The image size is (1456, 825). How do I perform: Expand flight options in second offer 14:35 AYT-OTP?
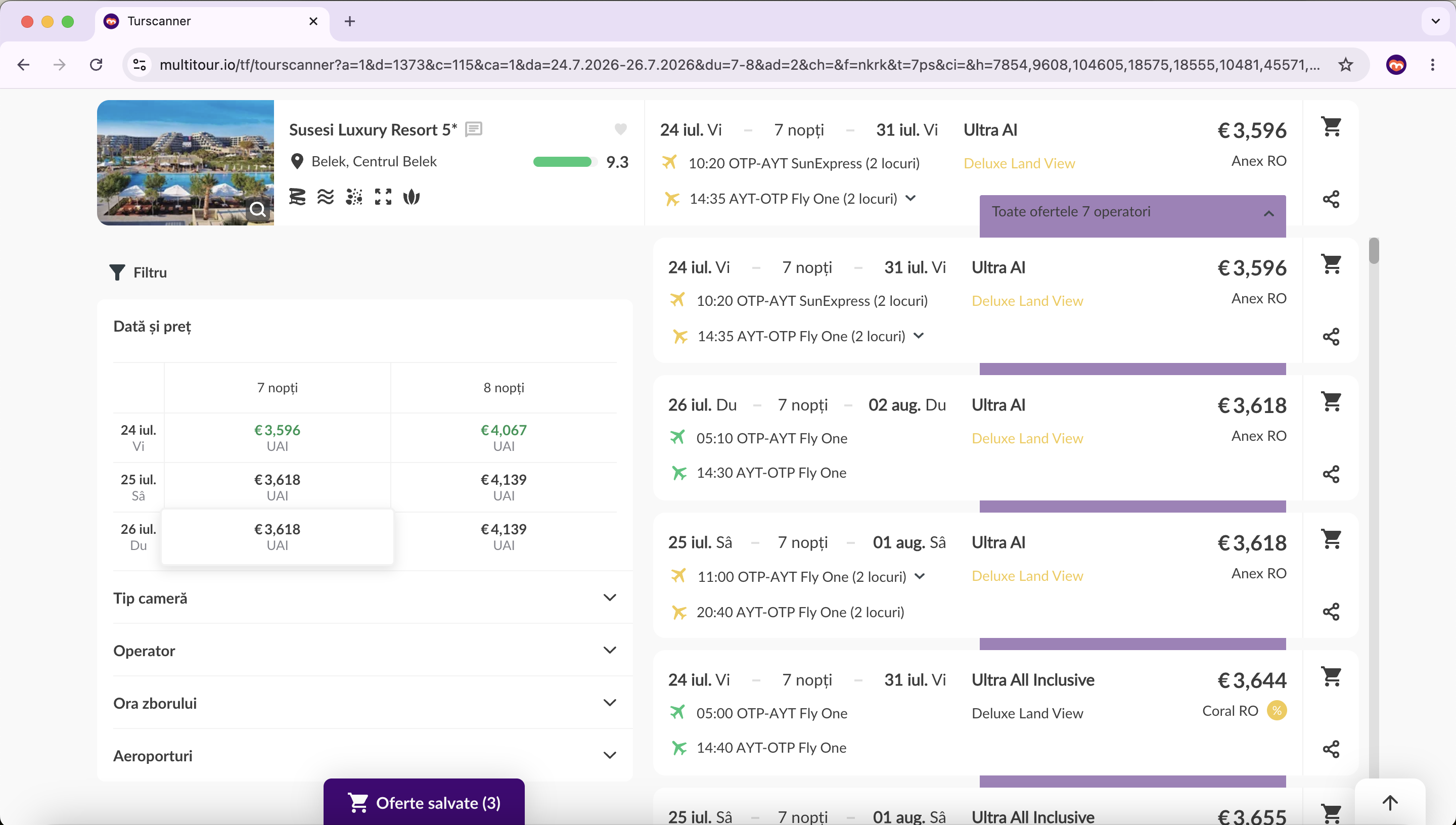(919, 336)
